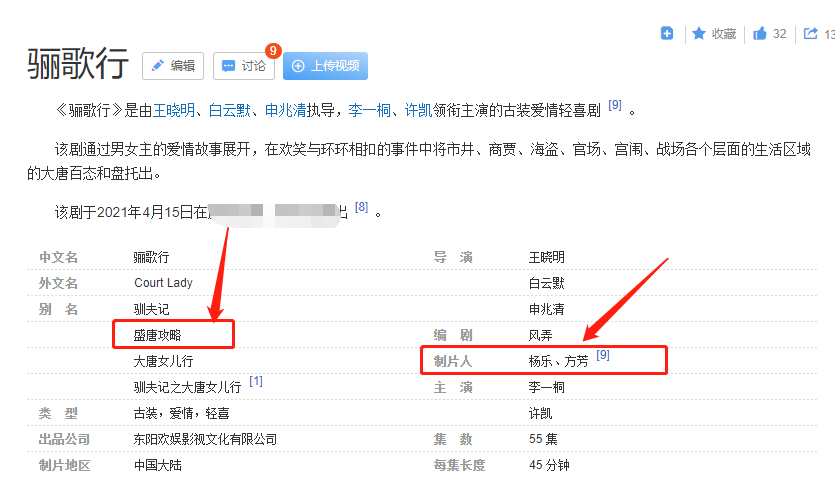Open the 讨论 discussion button
Viewport: 835px width, 477px height.
[244, 66]
